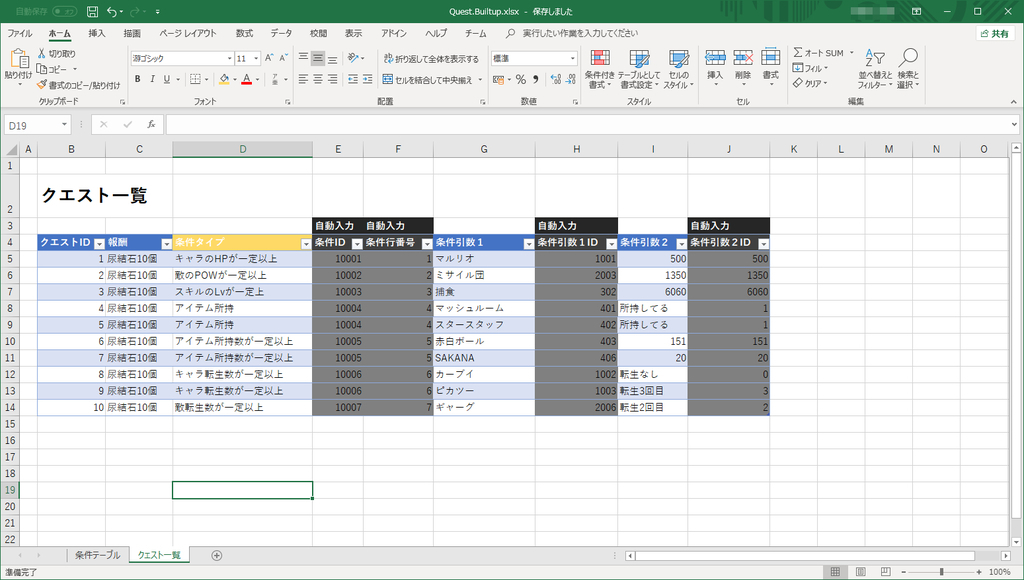This screenshot has width=1024, height=580.
Task: Click the font color A swatch
Action: (x=246, y=79)
